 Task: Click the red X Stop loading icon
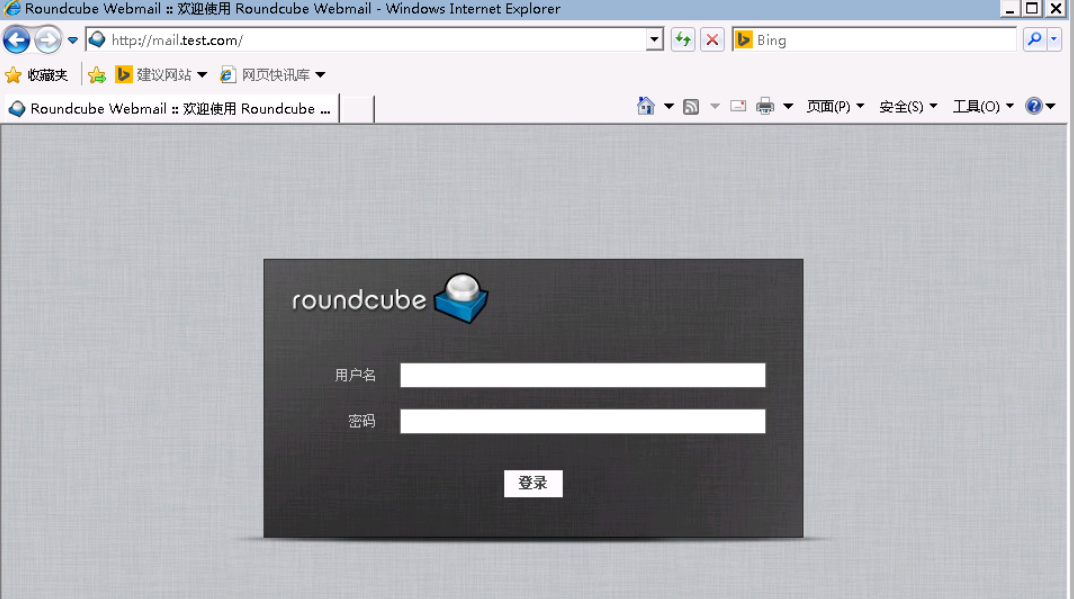712,40
